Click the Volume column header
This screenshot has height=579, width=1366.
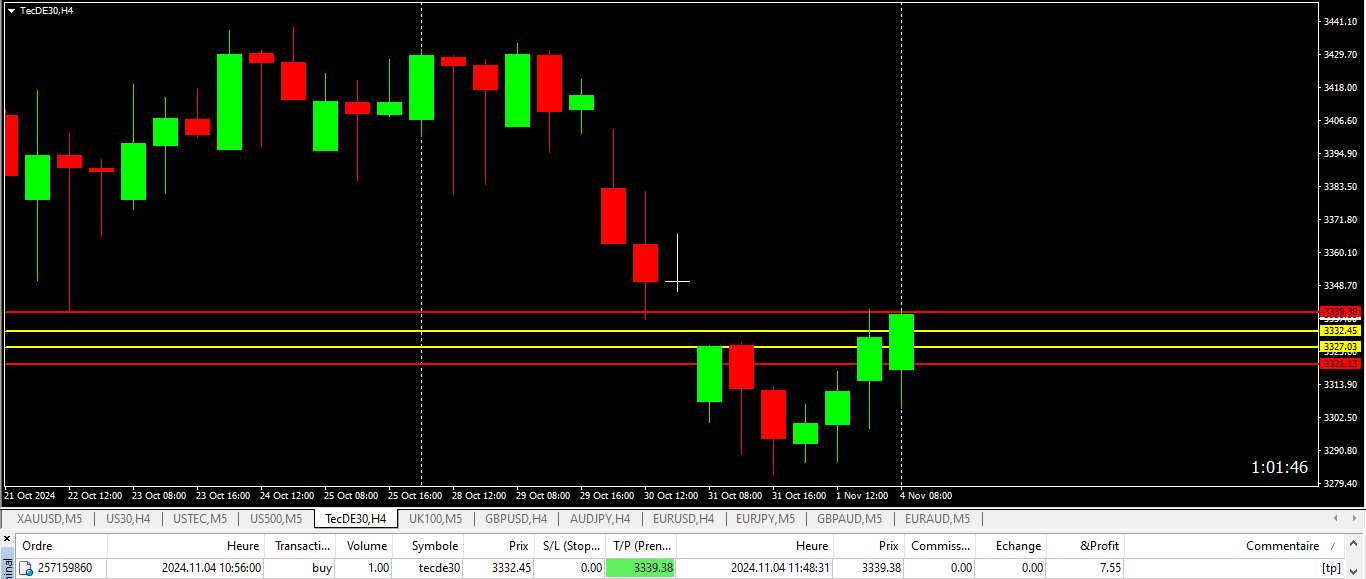366,546
